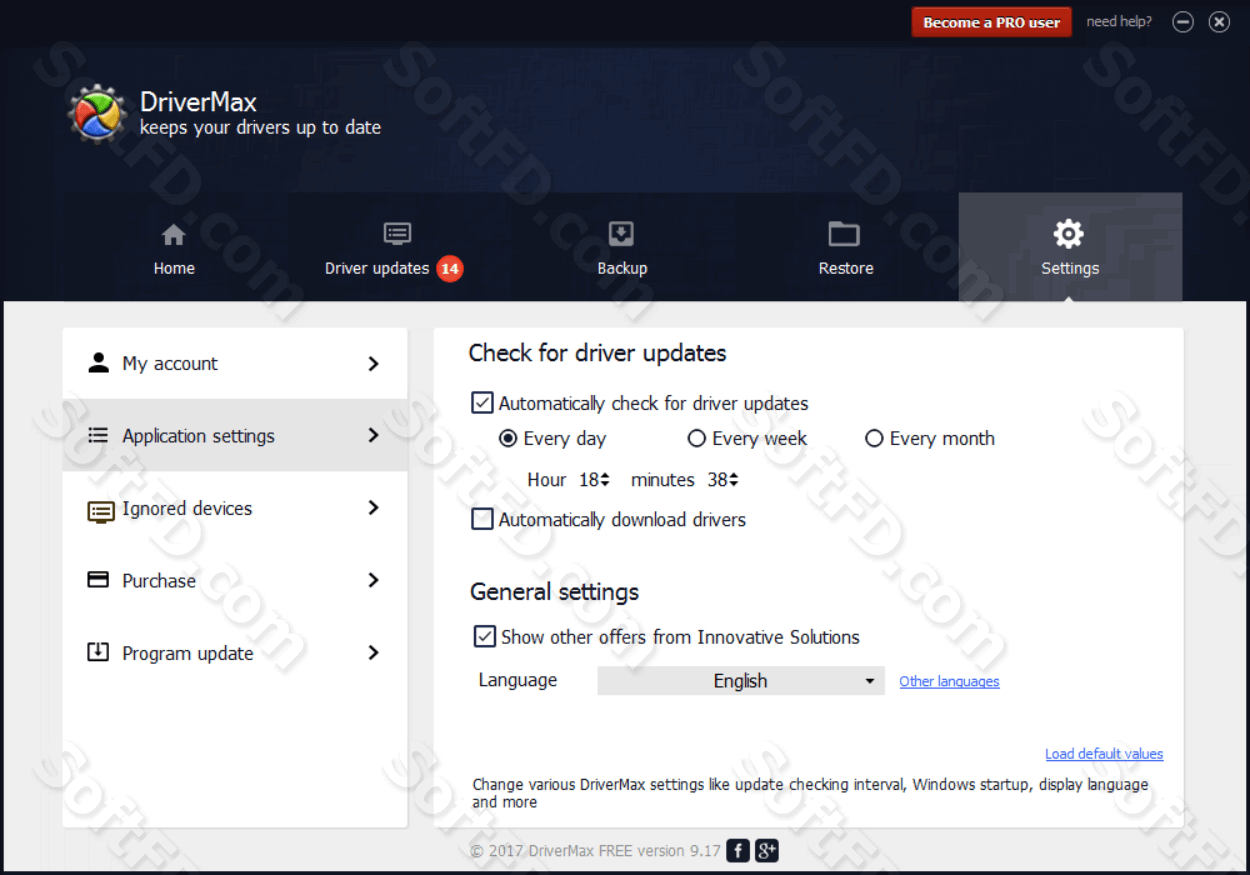
Task: Click the Ignored devices monitor icon
Action: tap(101, 511)
